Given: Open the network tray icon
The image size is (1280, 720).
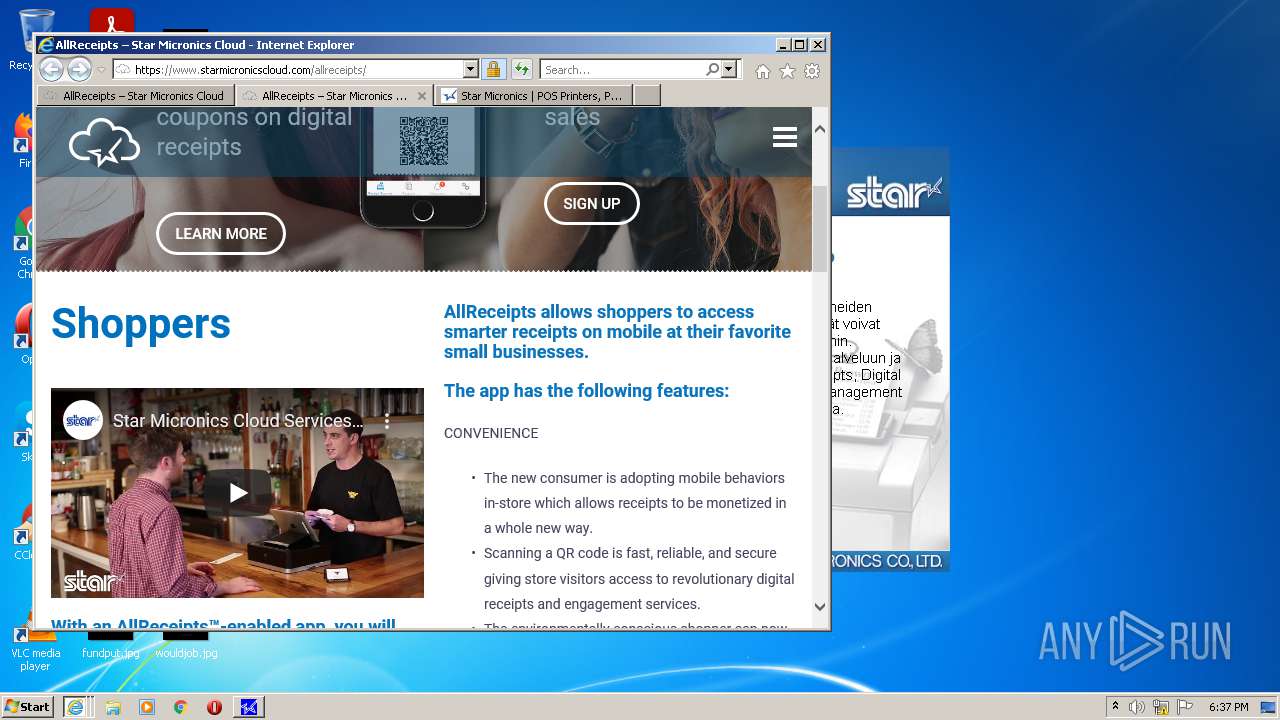Looking at the screenshot, I should click(x=1161, y=707).
